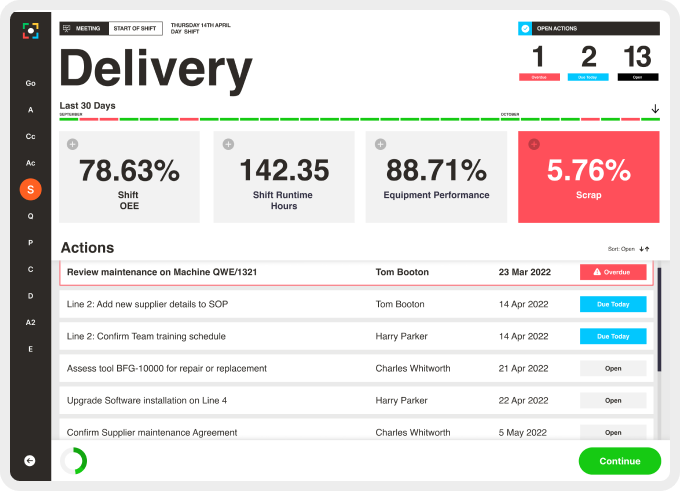Image resolution: width=680 pixels, height=491 pixels.
Task: Click the app logo in the sidebar
Action: 31,31
